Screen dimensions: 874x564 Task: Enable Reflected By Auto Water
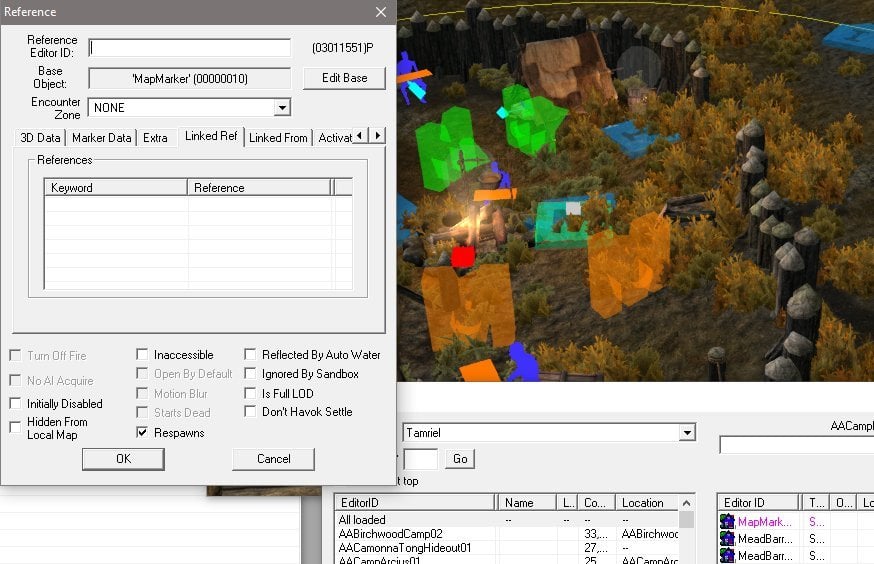click(250, 354)
